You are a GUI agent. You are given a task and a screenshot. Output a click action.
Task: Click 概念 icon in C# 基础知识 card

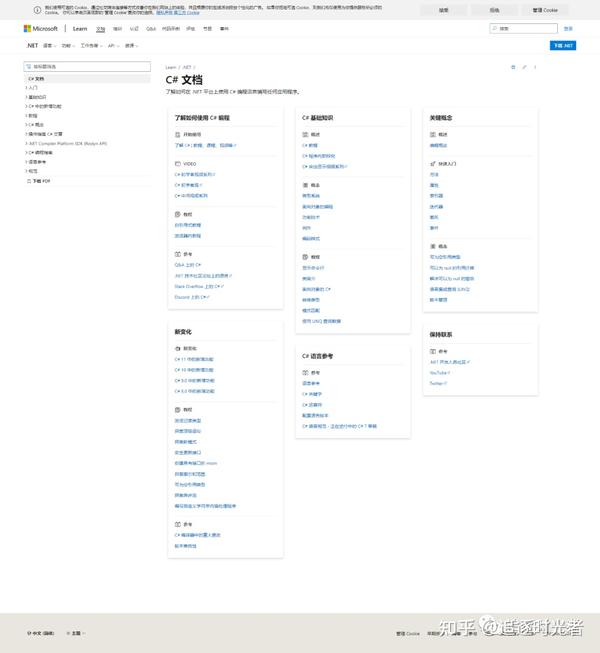pos(305,185)
